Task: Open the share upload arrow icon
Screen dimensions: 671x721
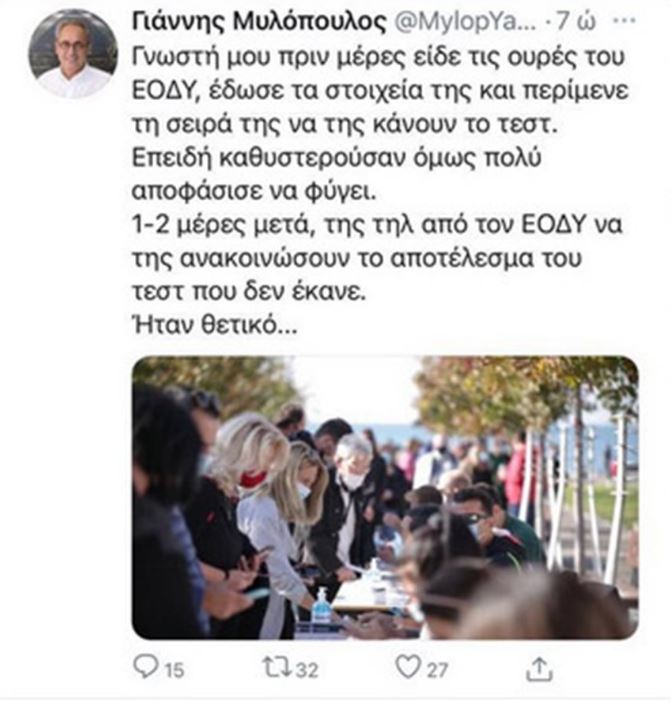Action: tap(539, 669)
